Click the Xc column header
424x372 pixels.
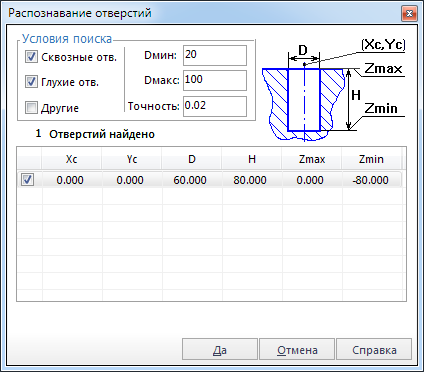click(x=72, y=159)
